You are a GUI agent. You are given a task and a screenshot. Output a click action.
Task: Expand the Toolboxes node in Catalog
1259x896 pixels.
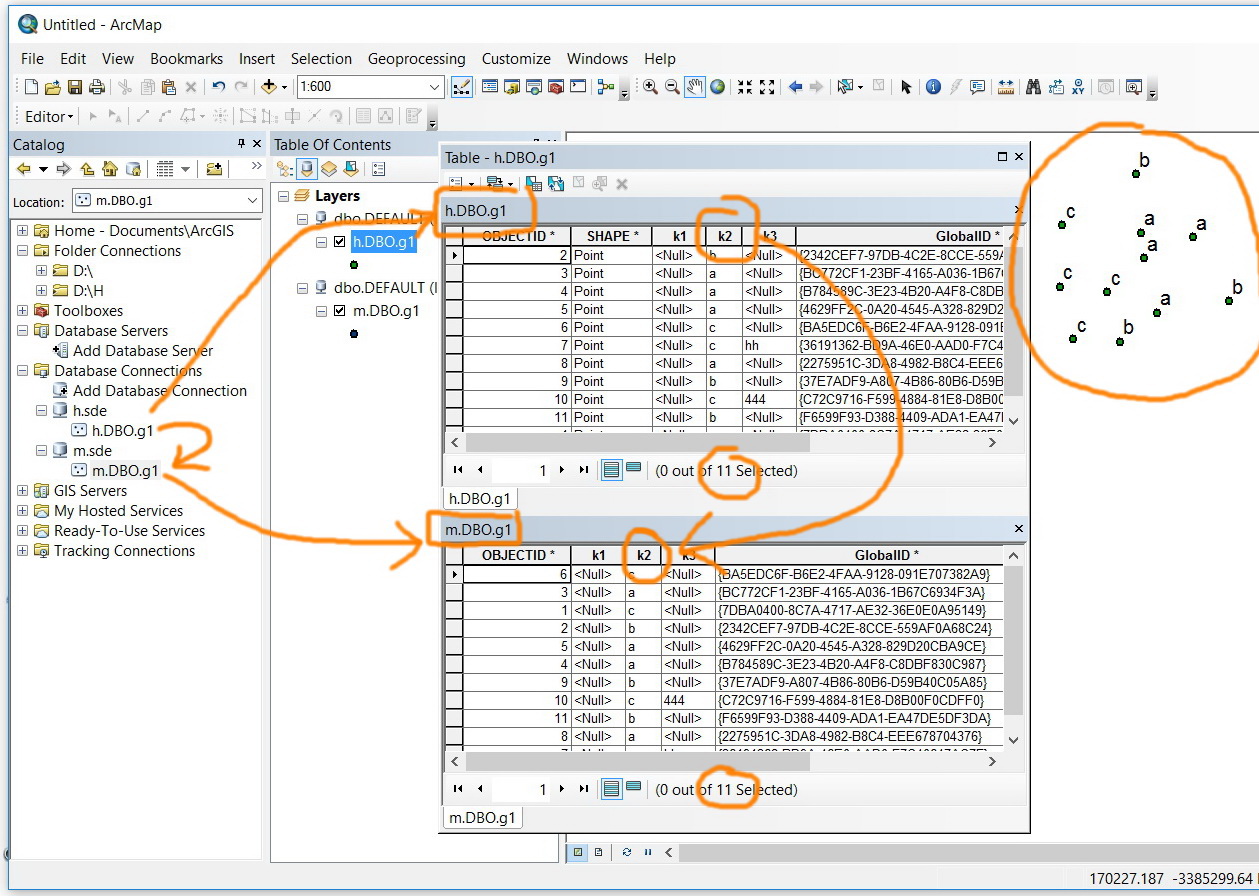pyautogui.click(x=22, y=311)
